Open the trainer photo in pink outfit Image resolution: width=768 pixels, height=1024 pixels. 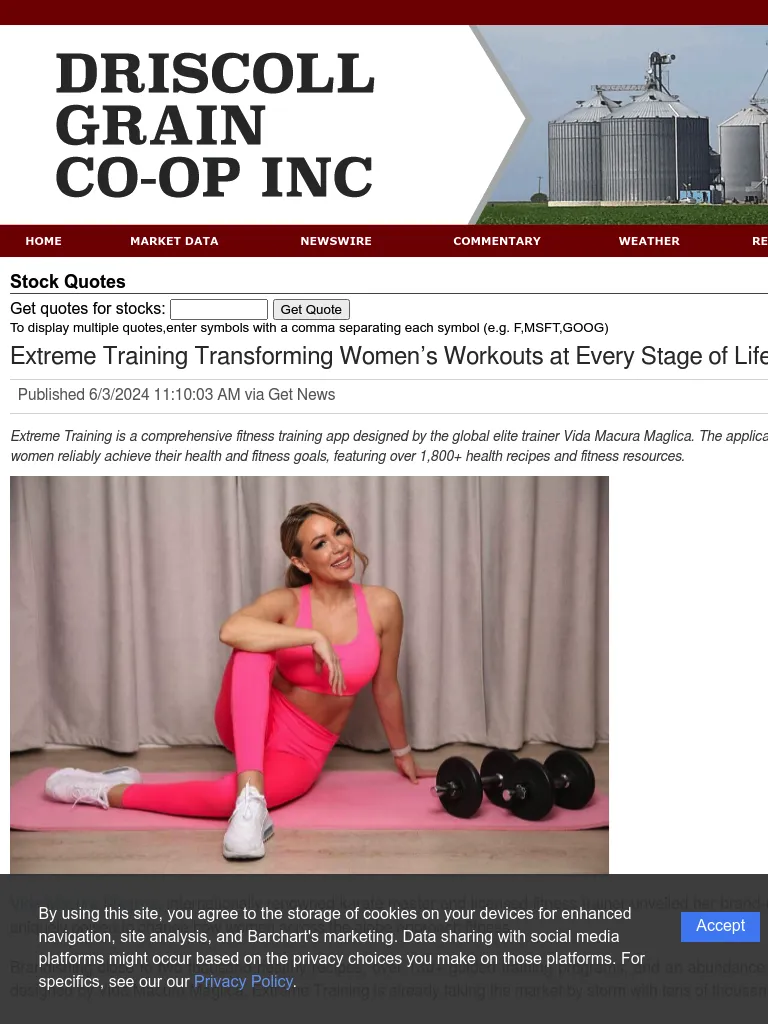[x=310, y=675]
